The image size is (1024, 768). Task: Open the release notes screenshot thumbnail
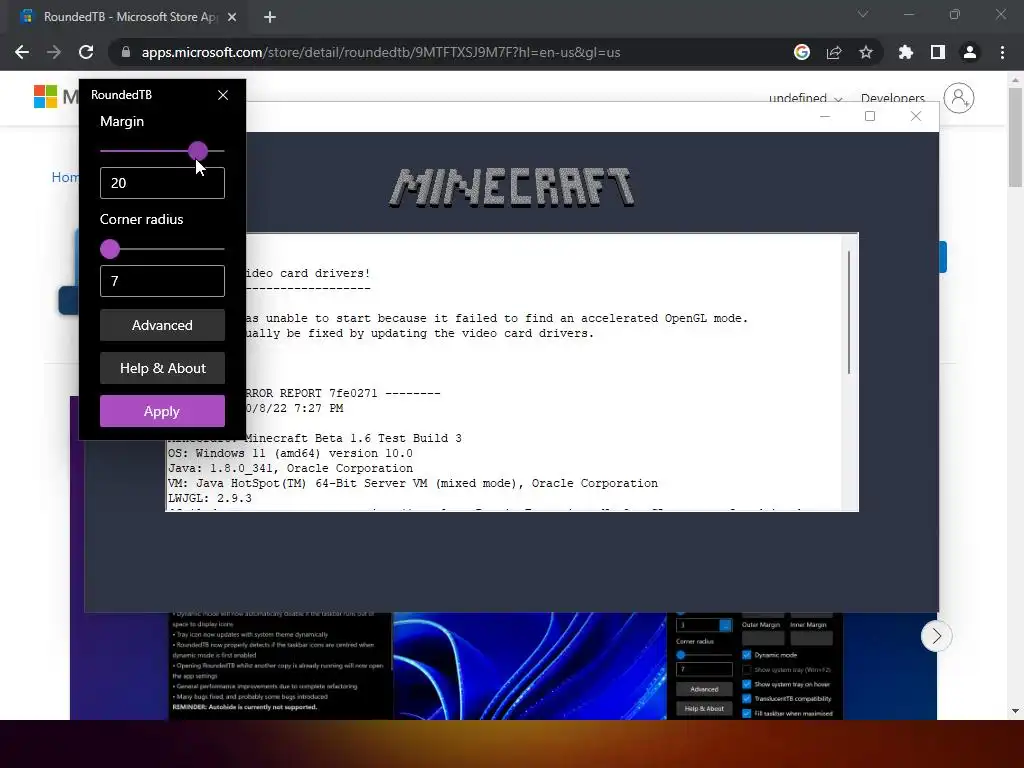(280, 666)
